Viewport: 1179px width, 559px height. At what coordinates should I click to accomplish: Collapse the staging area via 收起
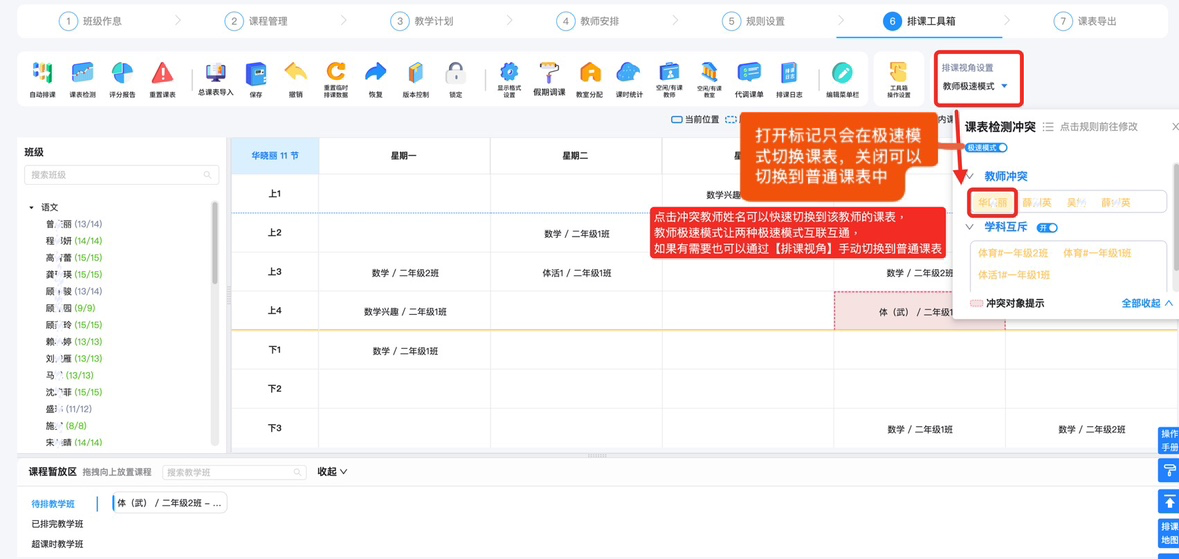pyautogui.click(x=332, y=472)
